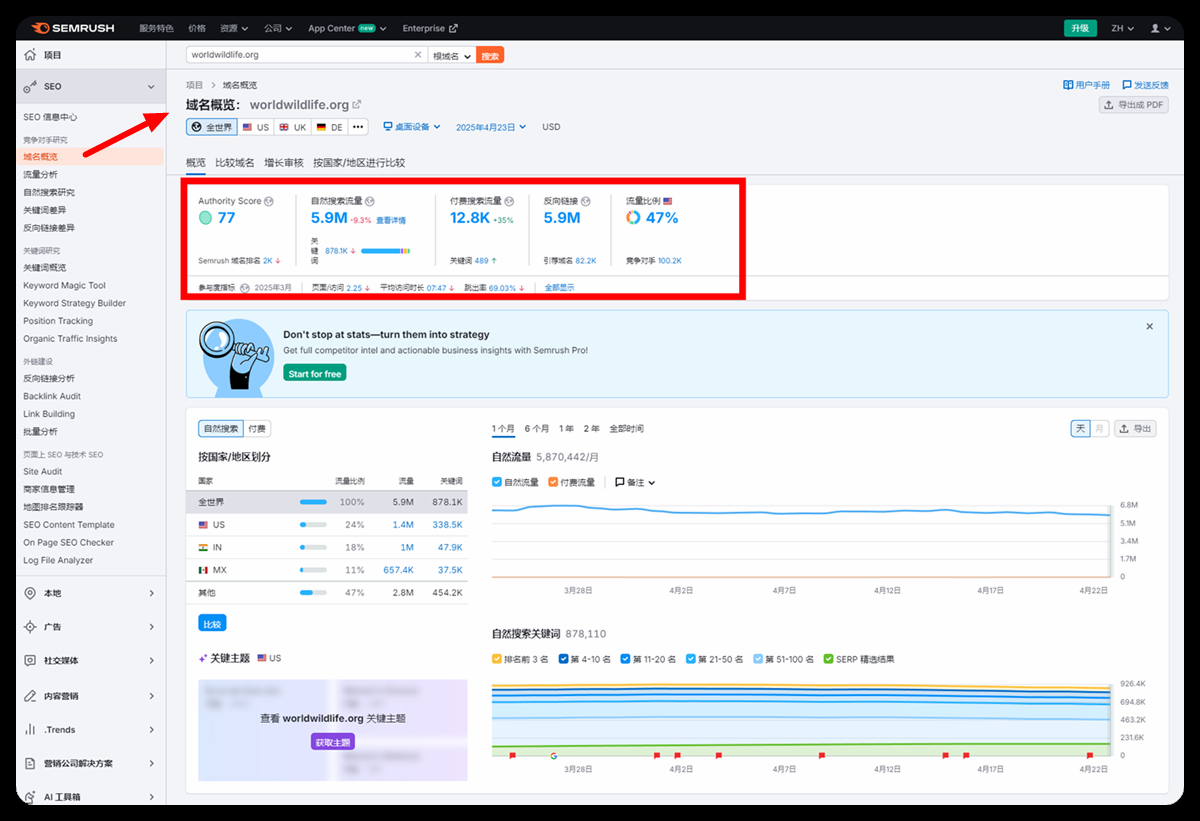Open the 项目 home icon in sidebar
Screen dimensions: 1200x821
coord(30,55)
